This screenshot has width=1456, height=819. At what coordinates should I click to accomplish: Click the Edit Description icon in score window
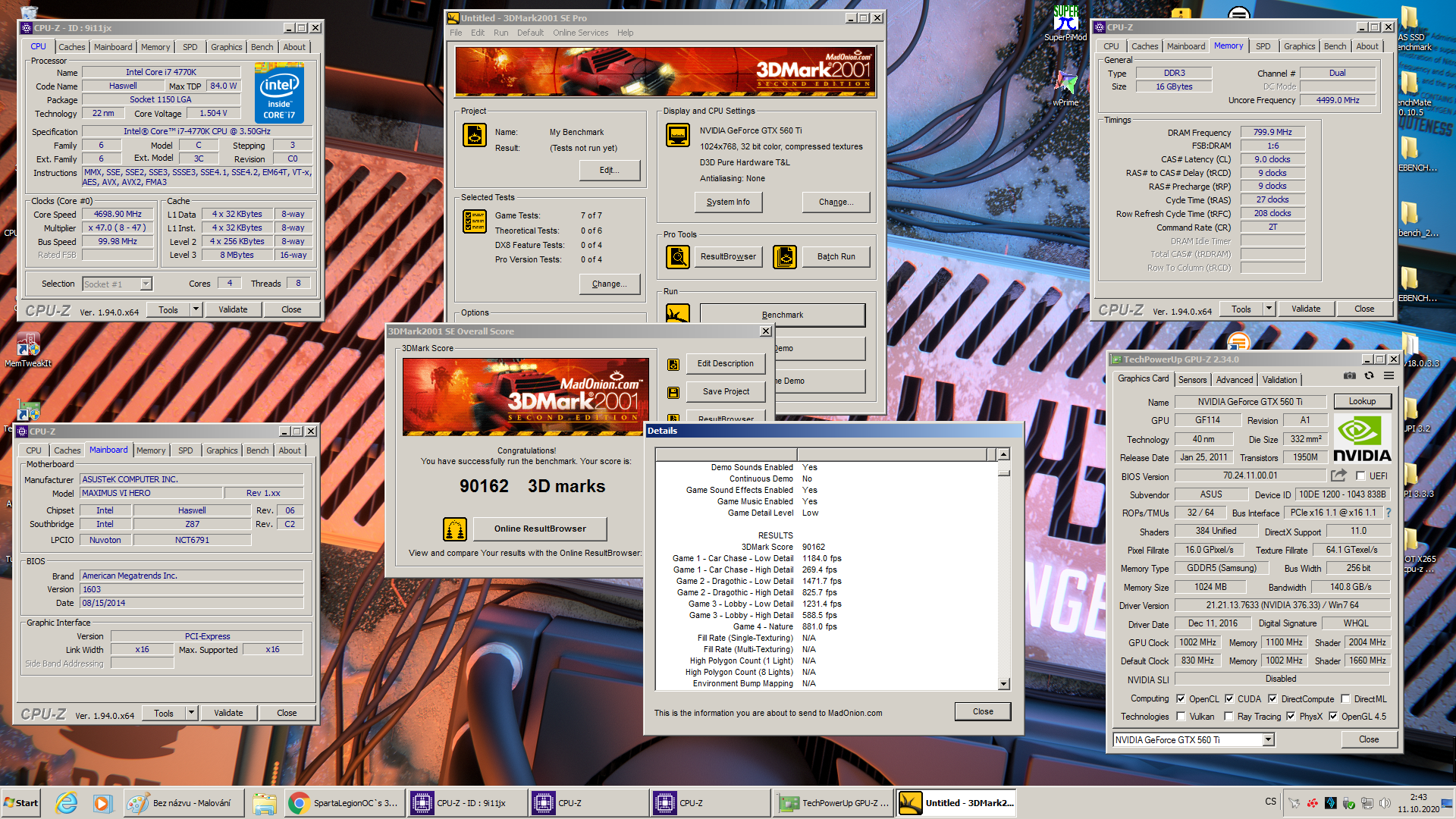(x=673, y=365)
